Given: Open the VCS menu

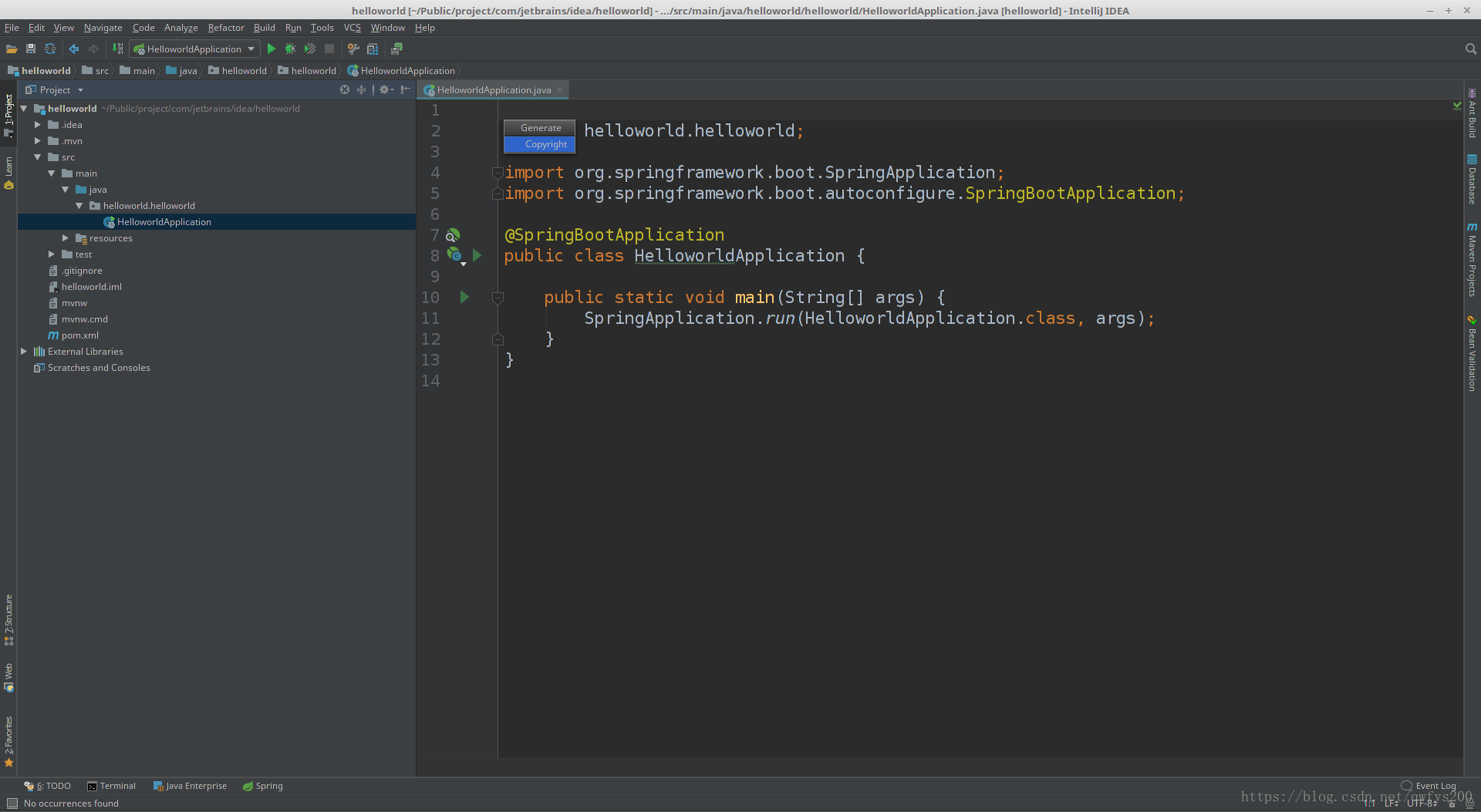Looking at the screenshot, I should (x=352, y=28).
